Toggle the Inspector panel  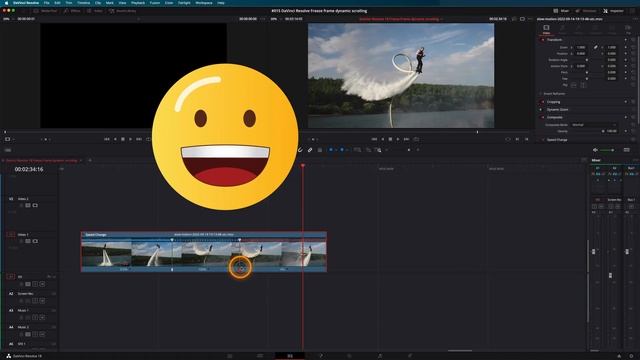(613, 11)
